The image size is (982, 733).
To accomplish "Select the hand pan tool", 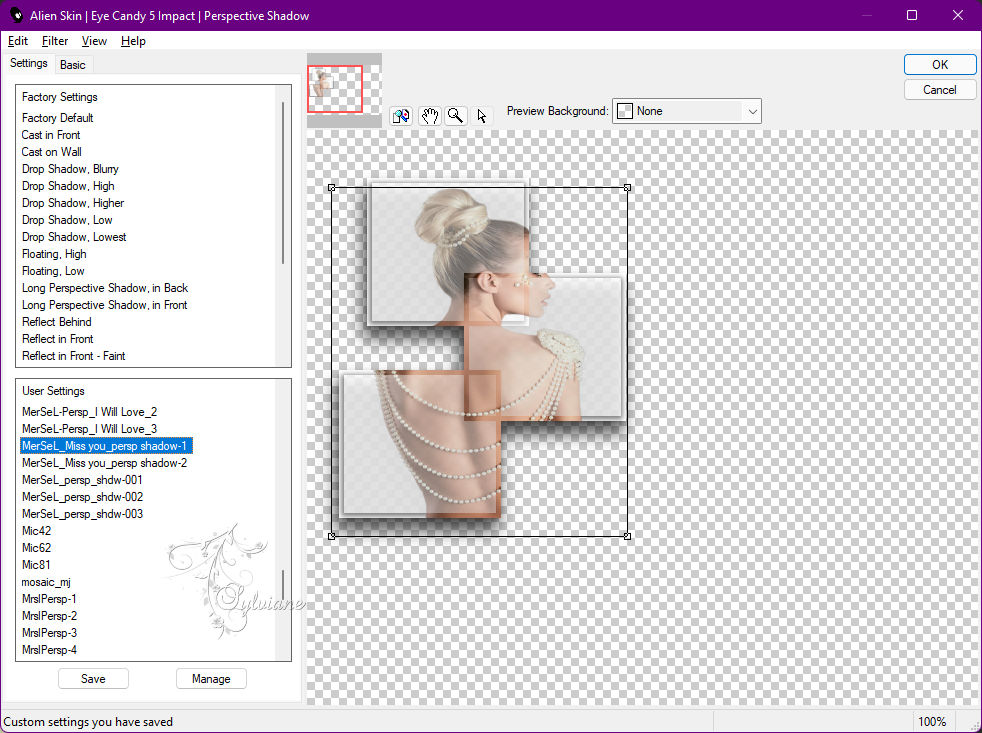I will tap(429, 116).
